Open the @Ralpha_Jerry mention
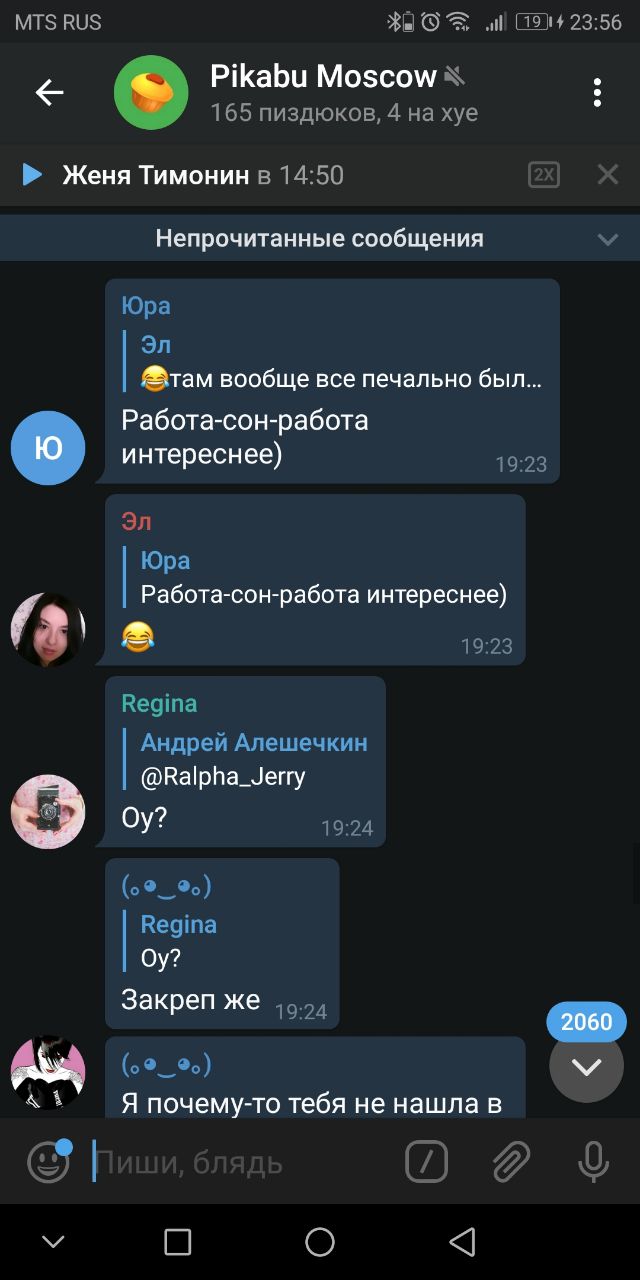 (223, 776)
